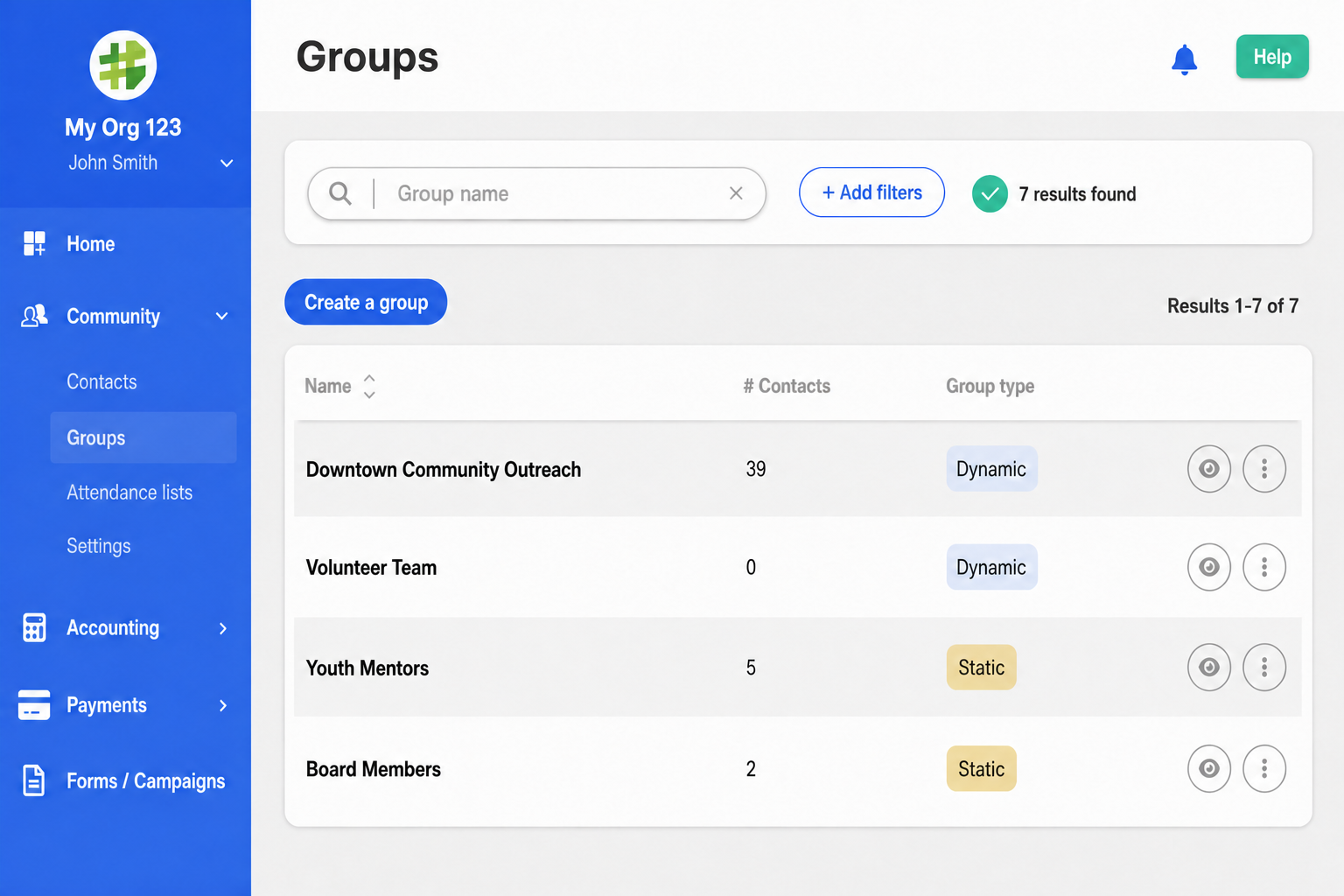
Task: Open the Contacts submenu item
Action: [101, 381]
